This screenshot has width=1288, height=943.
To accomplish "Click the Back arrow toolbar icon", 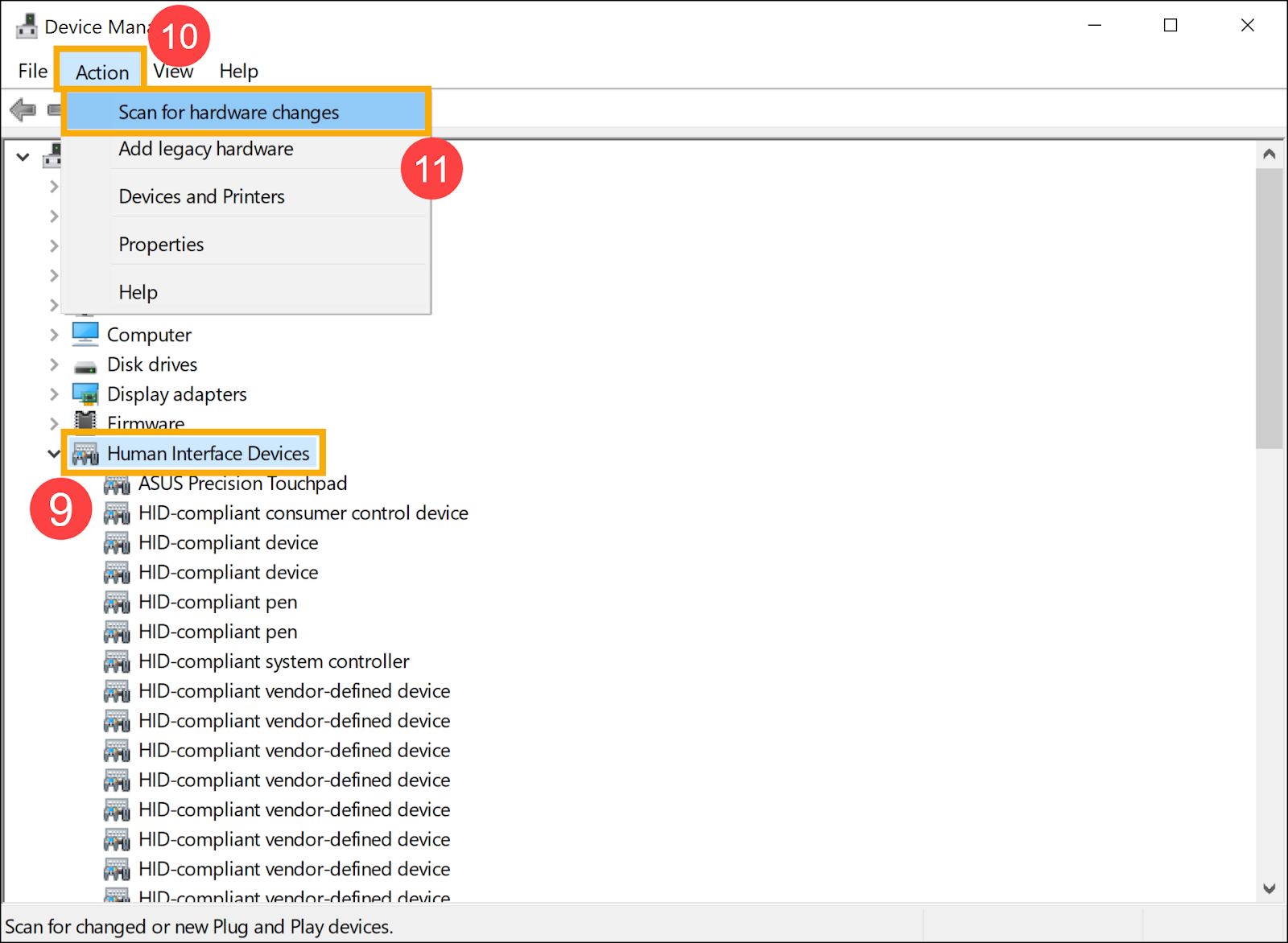I will pos(23,109).
